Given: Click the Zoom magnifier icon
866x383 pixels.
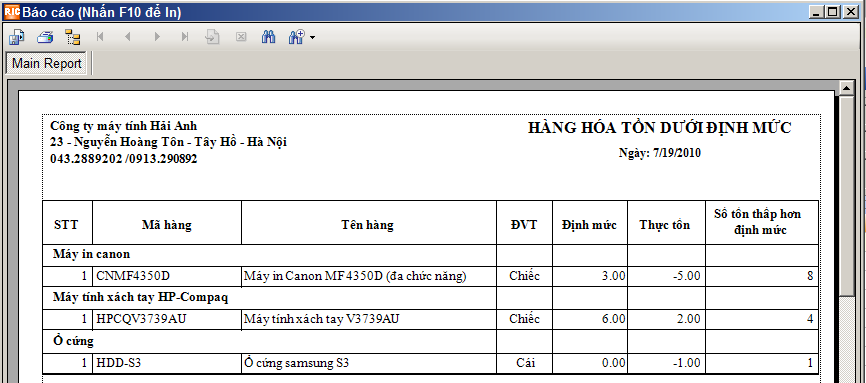Looking at the screenshot, I should pos(296,37).
